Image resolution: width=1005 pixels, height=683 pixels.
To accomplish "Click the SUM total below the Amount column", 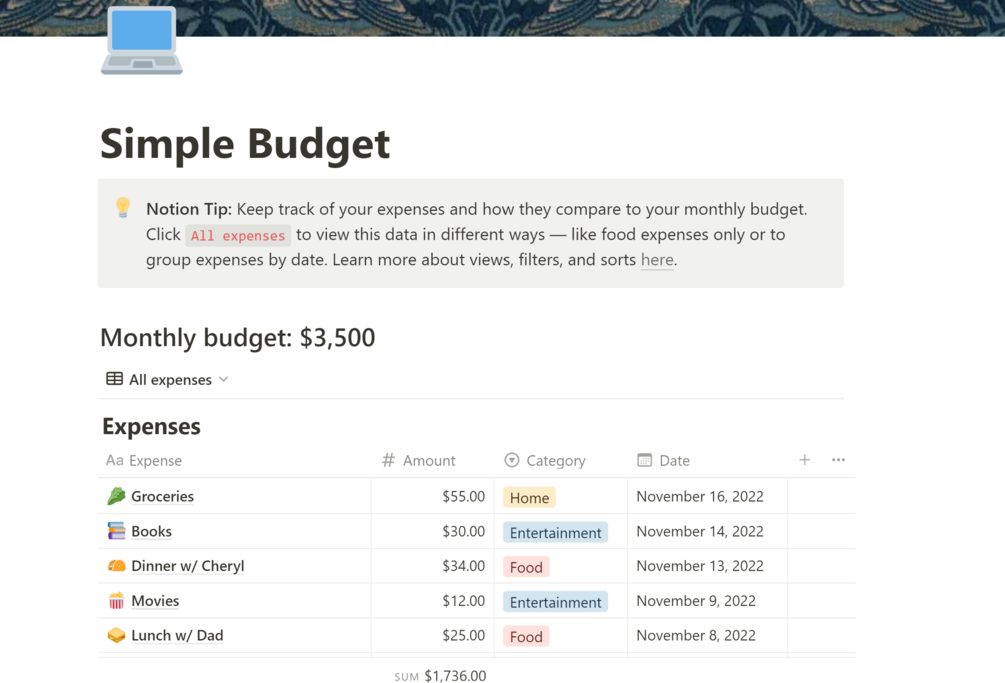I will (x=441, y=676).
